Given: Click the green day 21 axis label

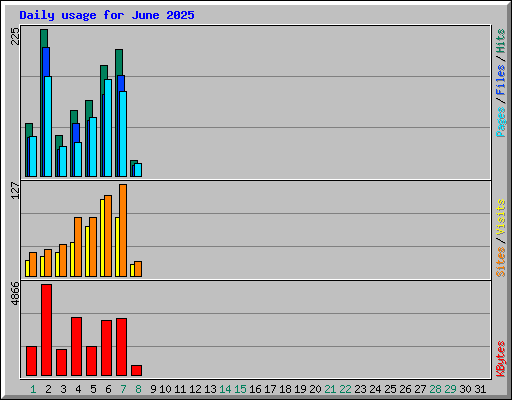Looking at the screenshot, I should (330, 389).
